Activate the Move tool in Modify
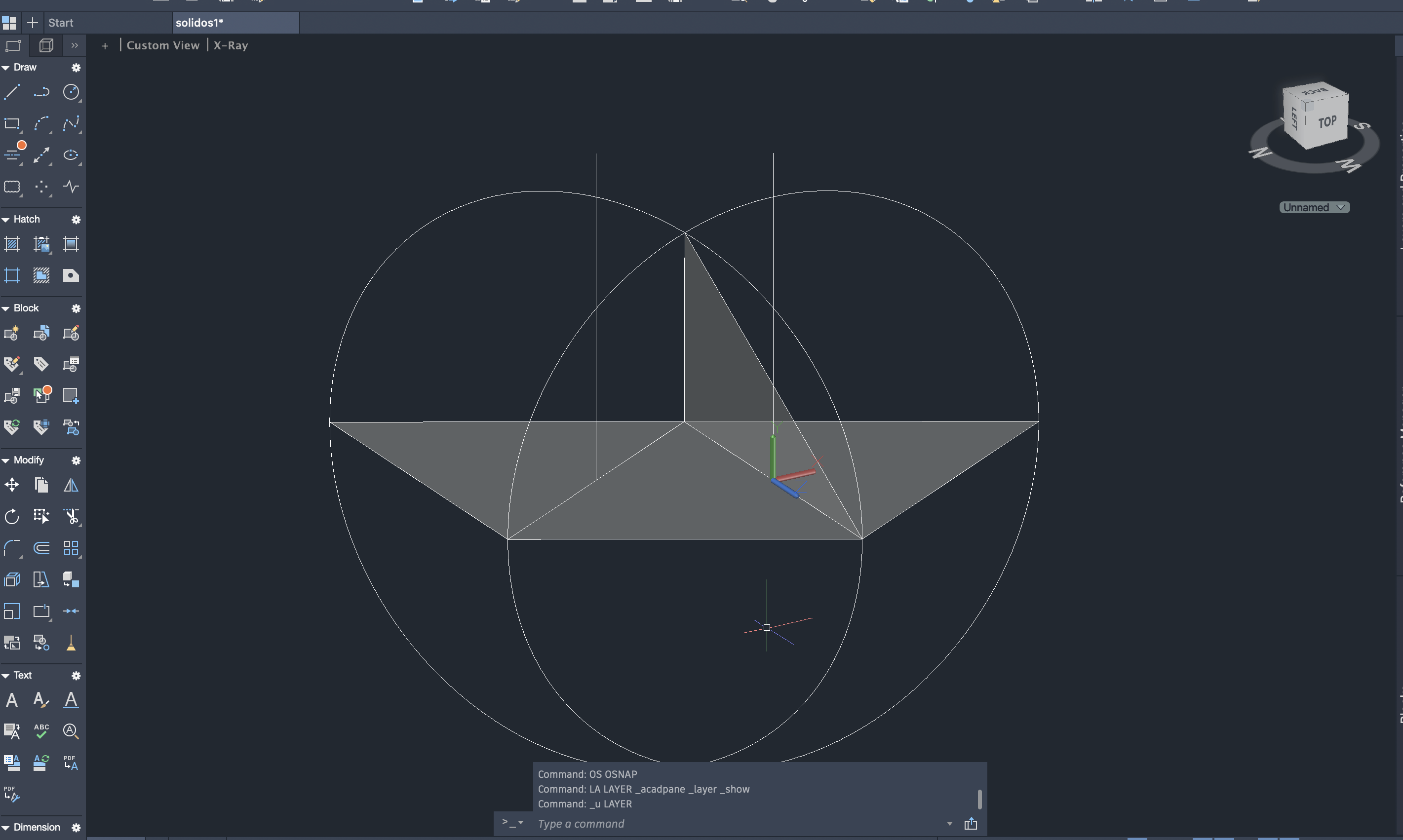The height and width of the screenshot is (840, 1403). [12, 485]
